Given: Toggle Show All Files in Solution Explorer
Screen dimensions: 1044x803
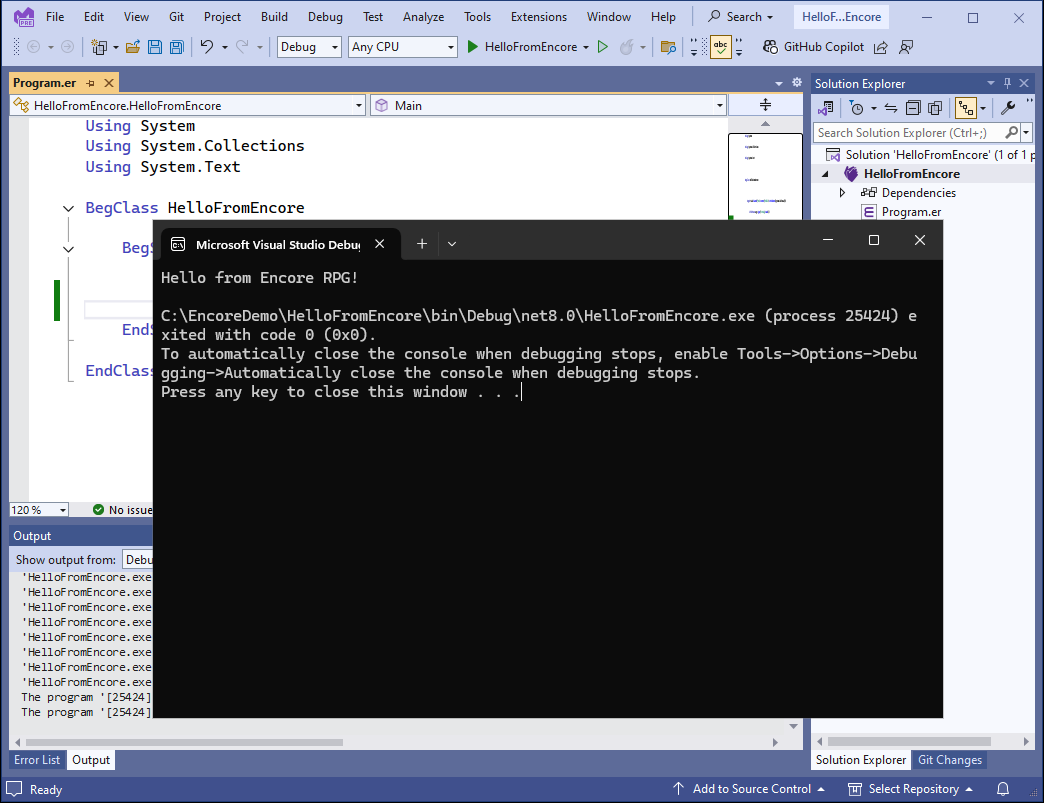Looking at the screenshot, I should (x=935, y=108).
